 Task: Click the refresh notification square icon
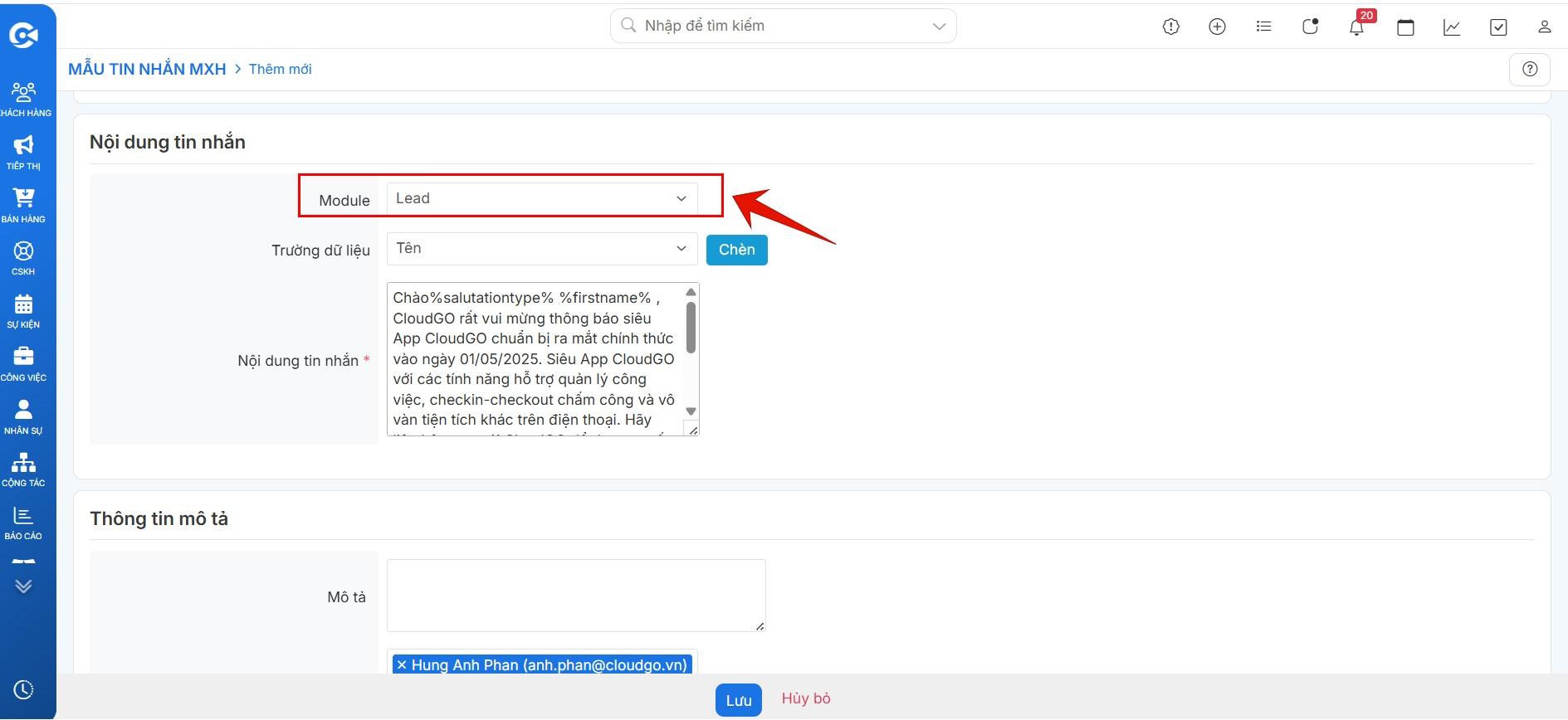tap(1310, 27)
